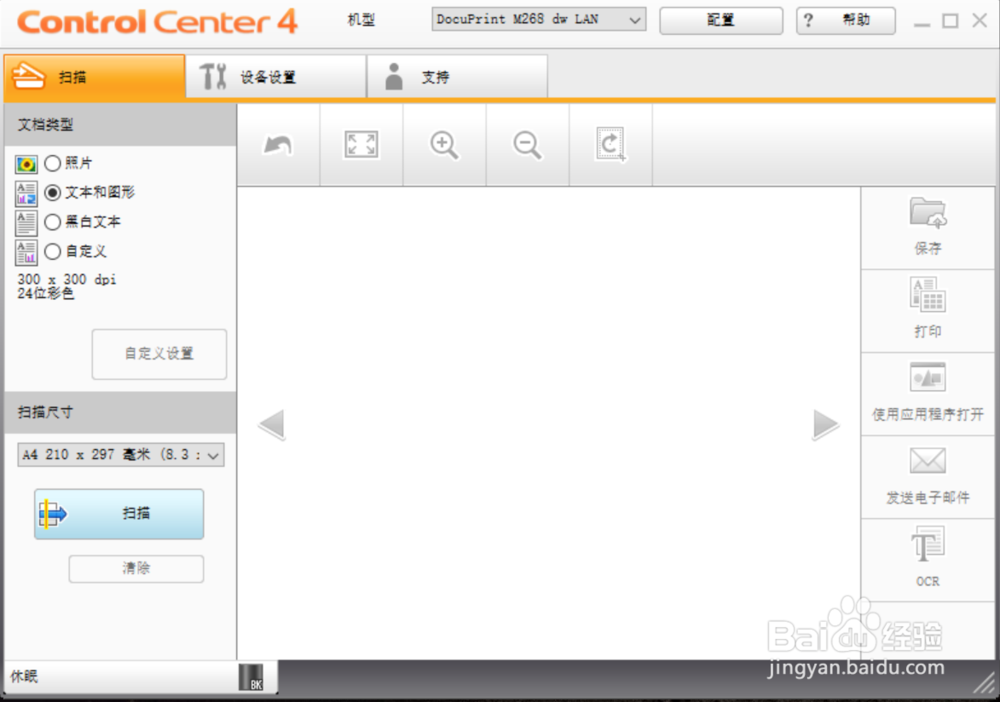Click the 24位彩色 text
This screenshot has height=702, width=1000.
pos(45,293)
